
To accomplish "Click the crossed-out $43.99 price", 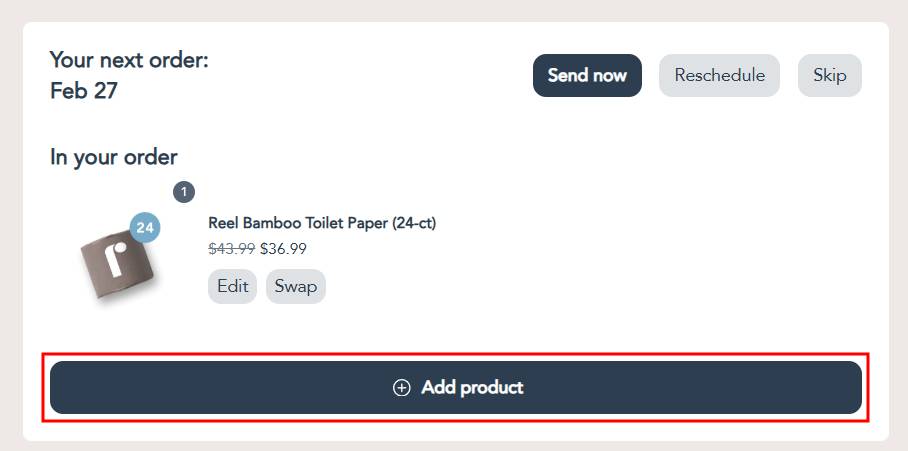I will (231, 249).
